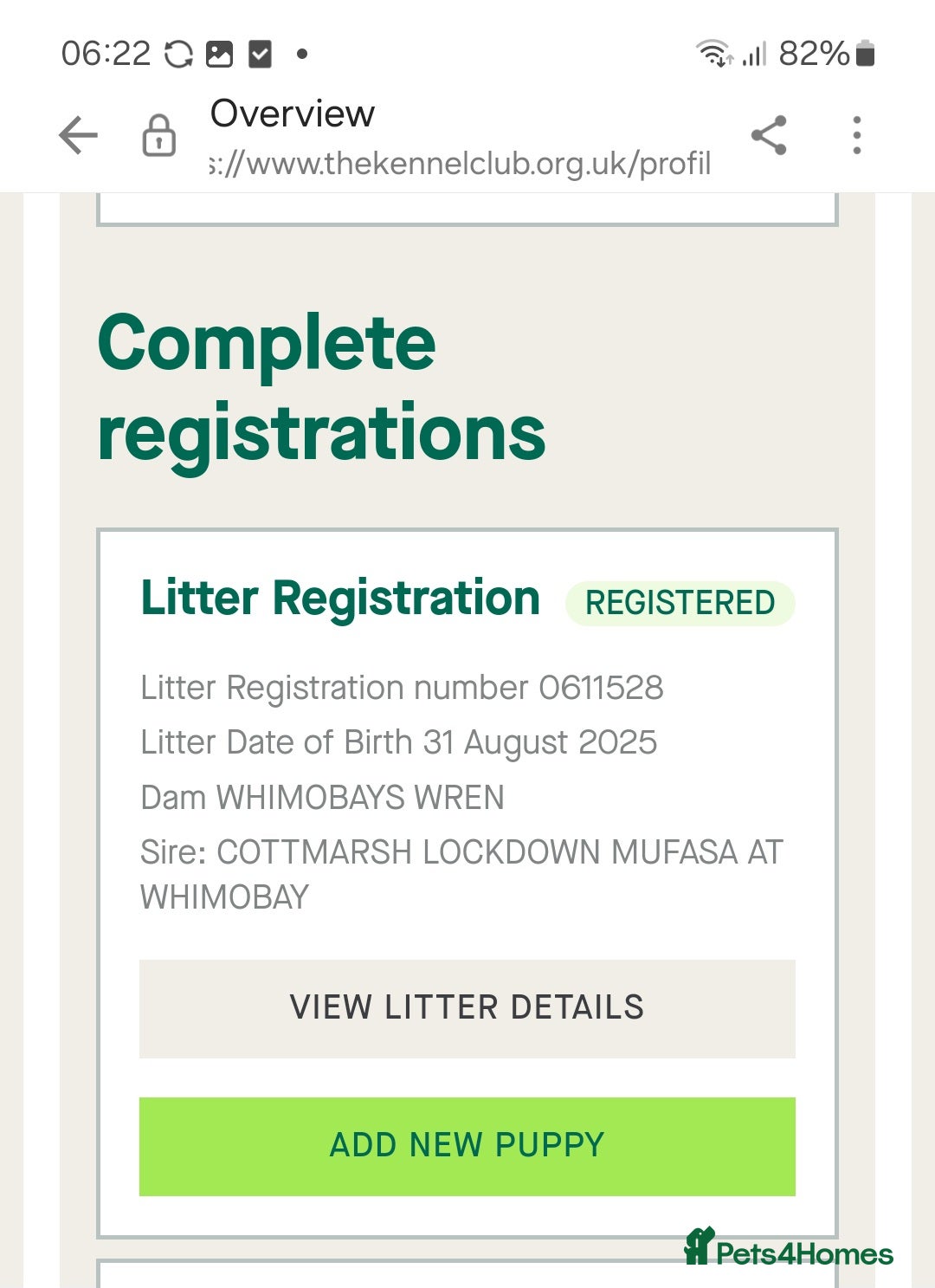This screenshot has height=1288, width=935.
Task: Tap the back arrow in browser bar
Action: coord(78,136)
